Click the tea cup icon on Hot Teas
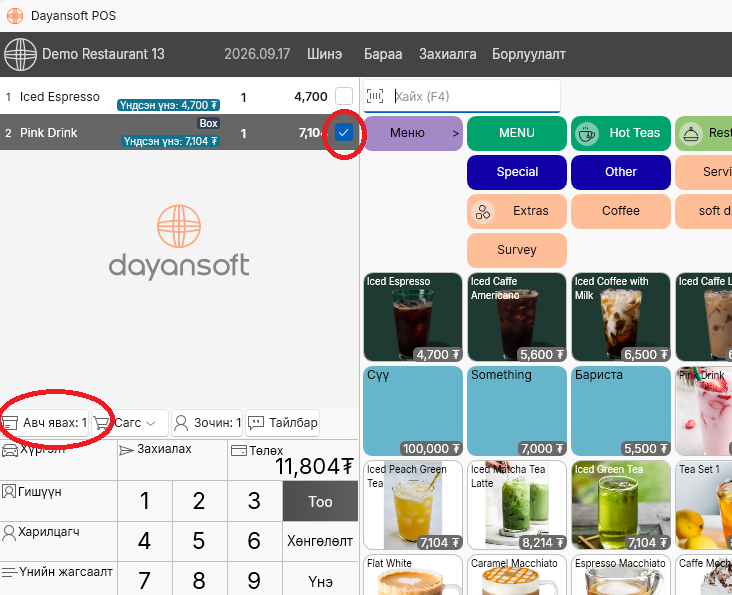 click(x=586, y=133)
